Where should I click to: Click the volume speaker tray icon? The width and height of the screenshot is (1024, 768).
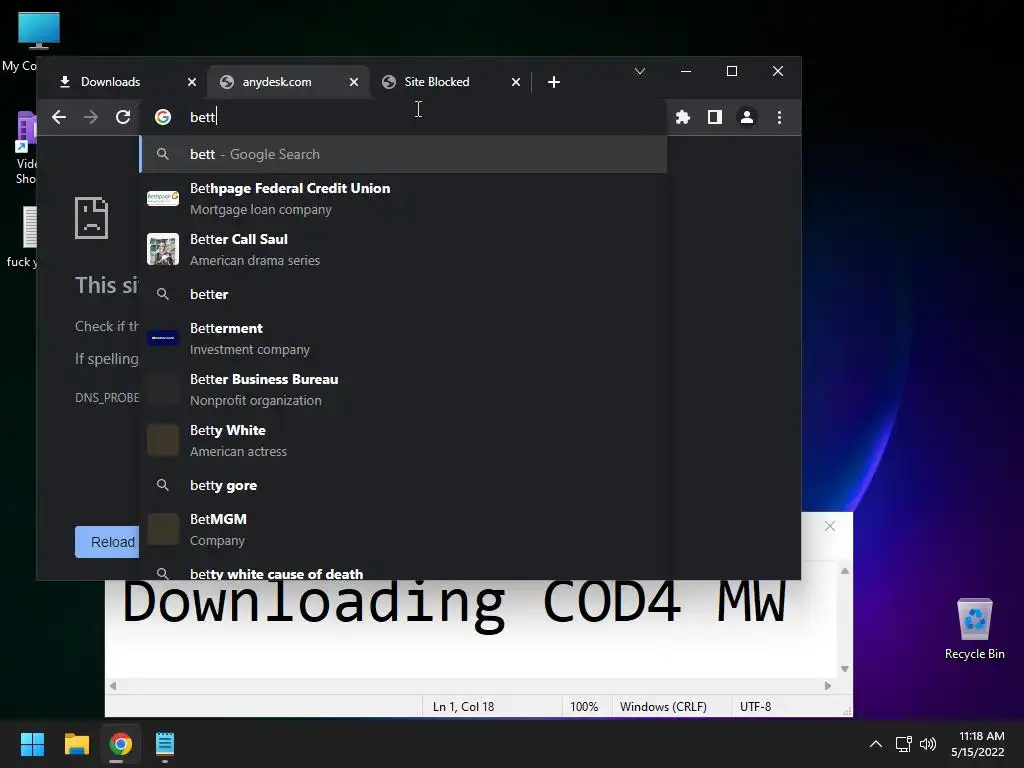point(928,744)
